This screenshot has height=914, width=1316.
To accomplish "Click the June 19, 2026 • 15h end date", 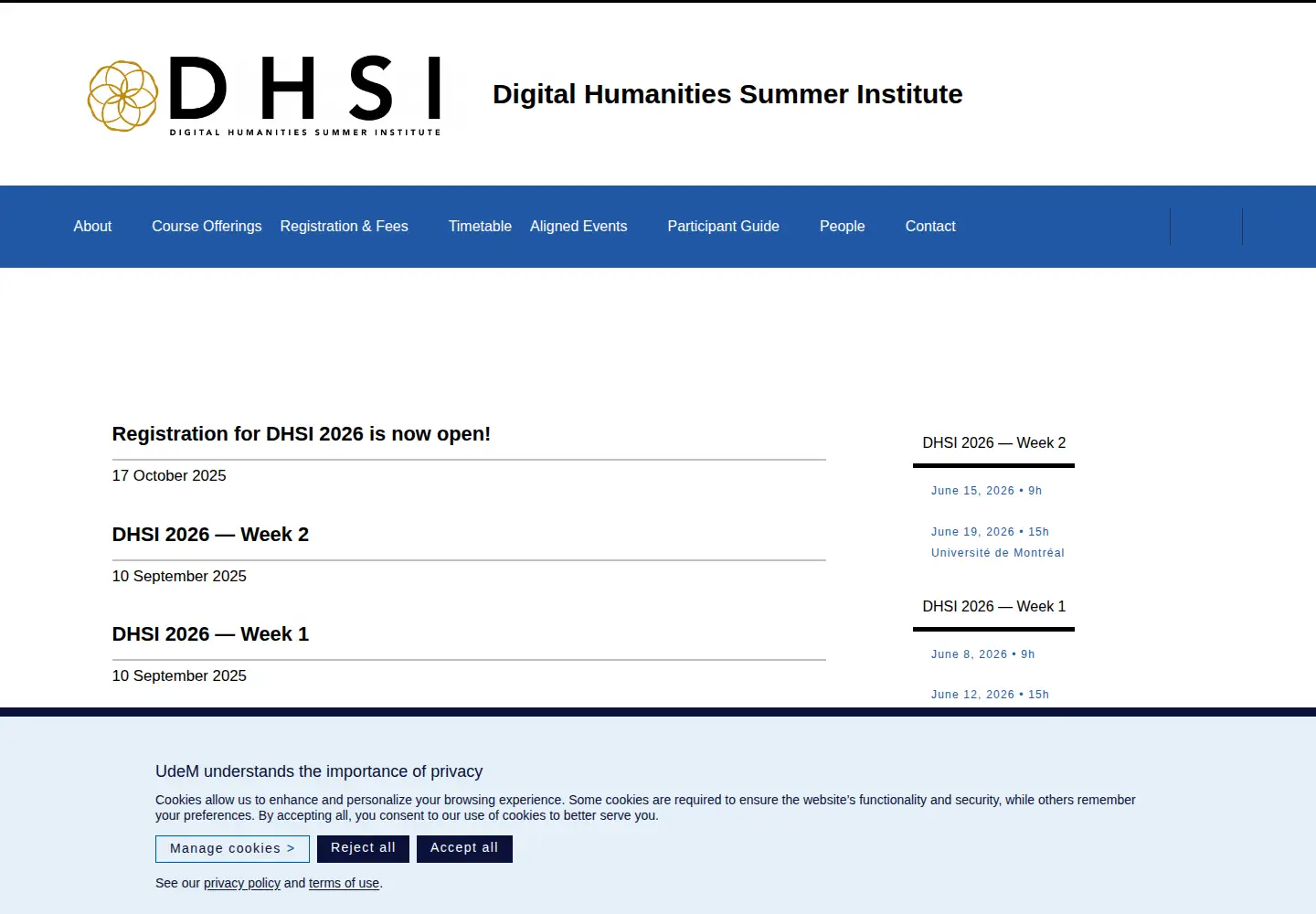I will (990, 532).
